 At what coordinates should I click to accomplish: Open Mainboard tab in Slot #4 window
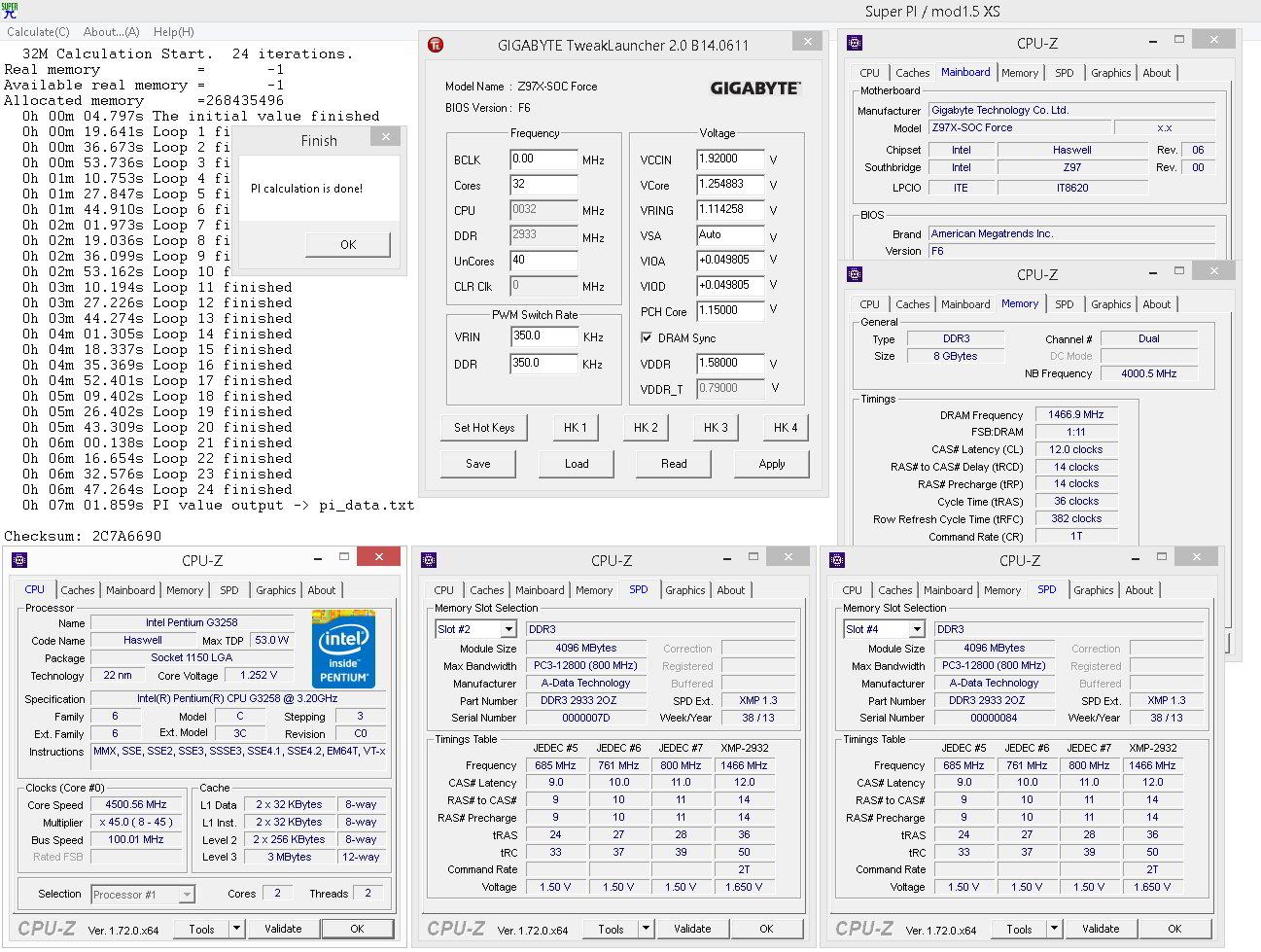[948, 590]
